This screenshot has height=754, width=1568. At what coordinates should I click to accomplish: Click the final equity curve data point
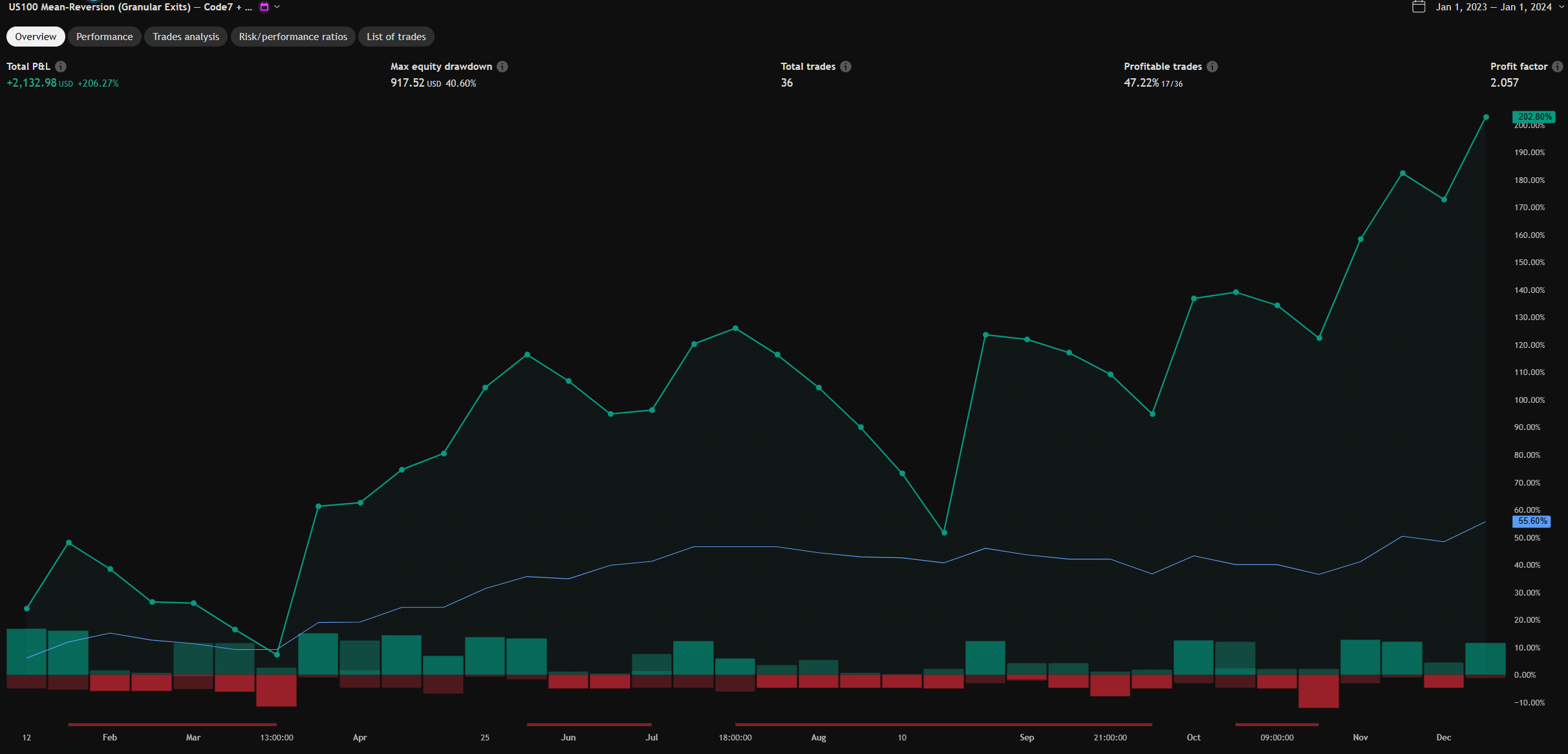click(x=1486, y=117)
